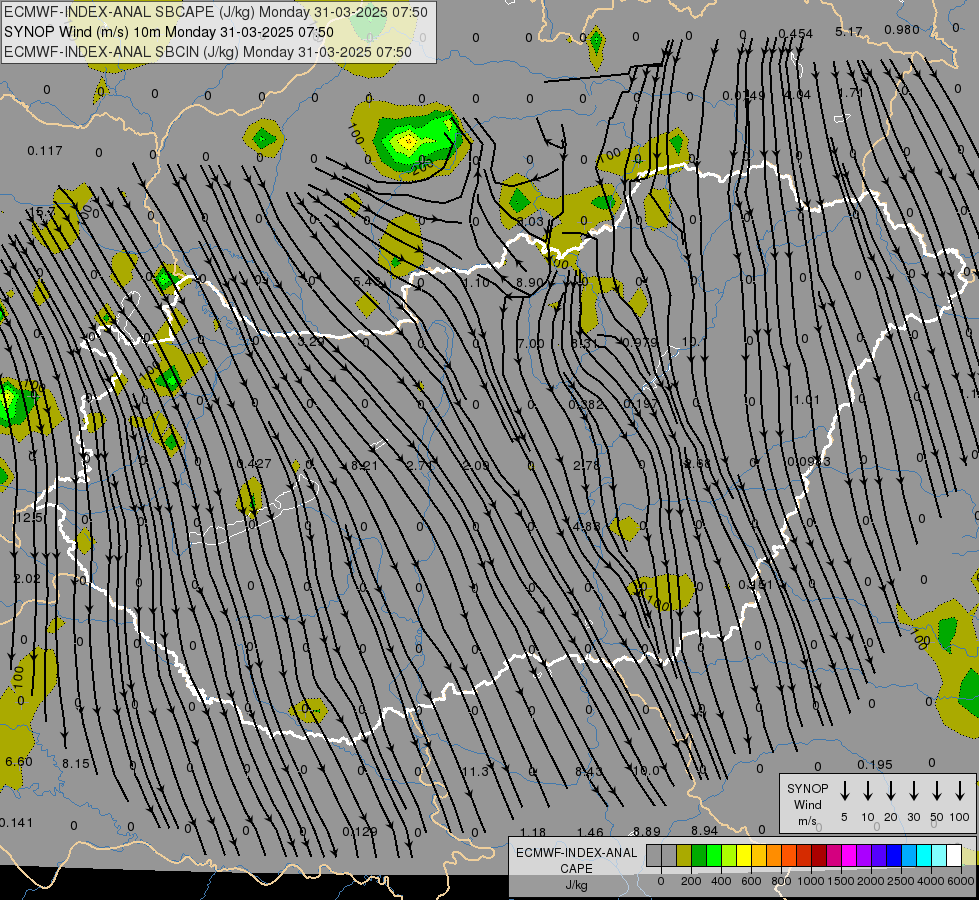Click the ECMWF-INDEX-ANAL CAPE legend label

tap(576, 868)
